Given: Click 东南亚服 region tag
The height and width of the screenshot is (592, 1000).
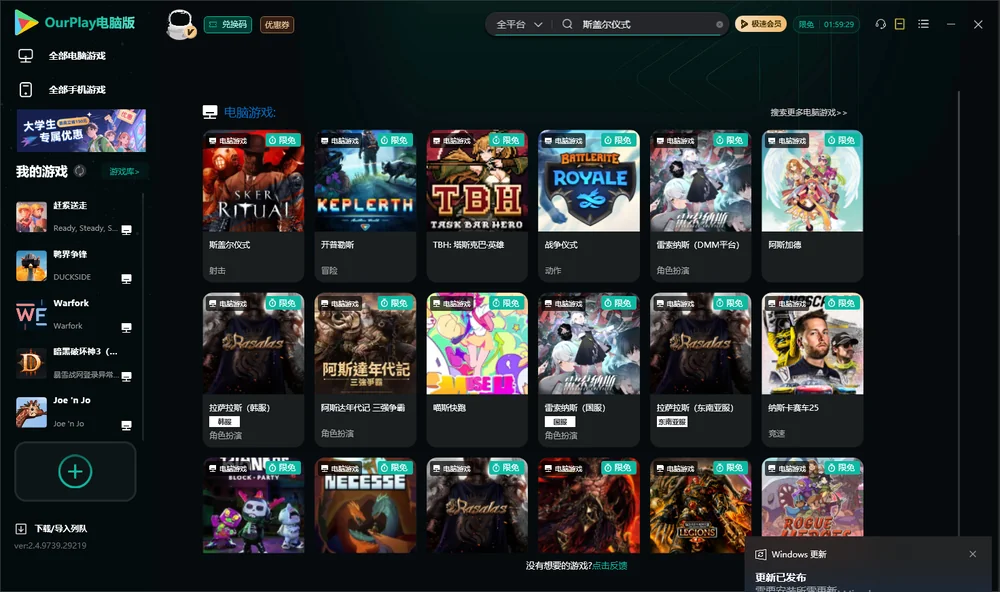Looking at the screenshot, I should 672,422.
